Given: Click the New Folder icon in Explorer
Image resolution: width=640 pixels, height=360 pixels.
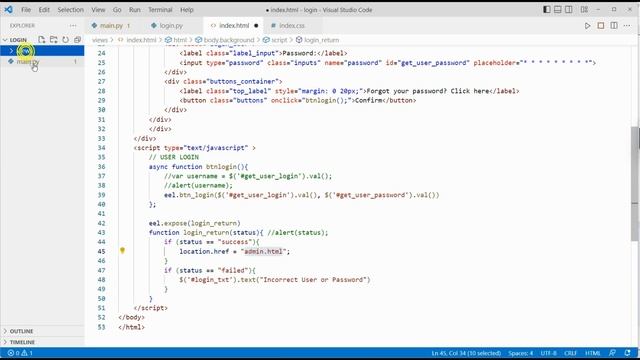Looking at the screenshot, I should 53,40.
